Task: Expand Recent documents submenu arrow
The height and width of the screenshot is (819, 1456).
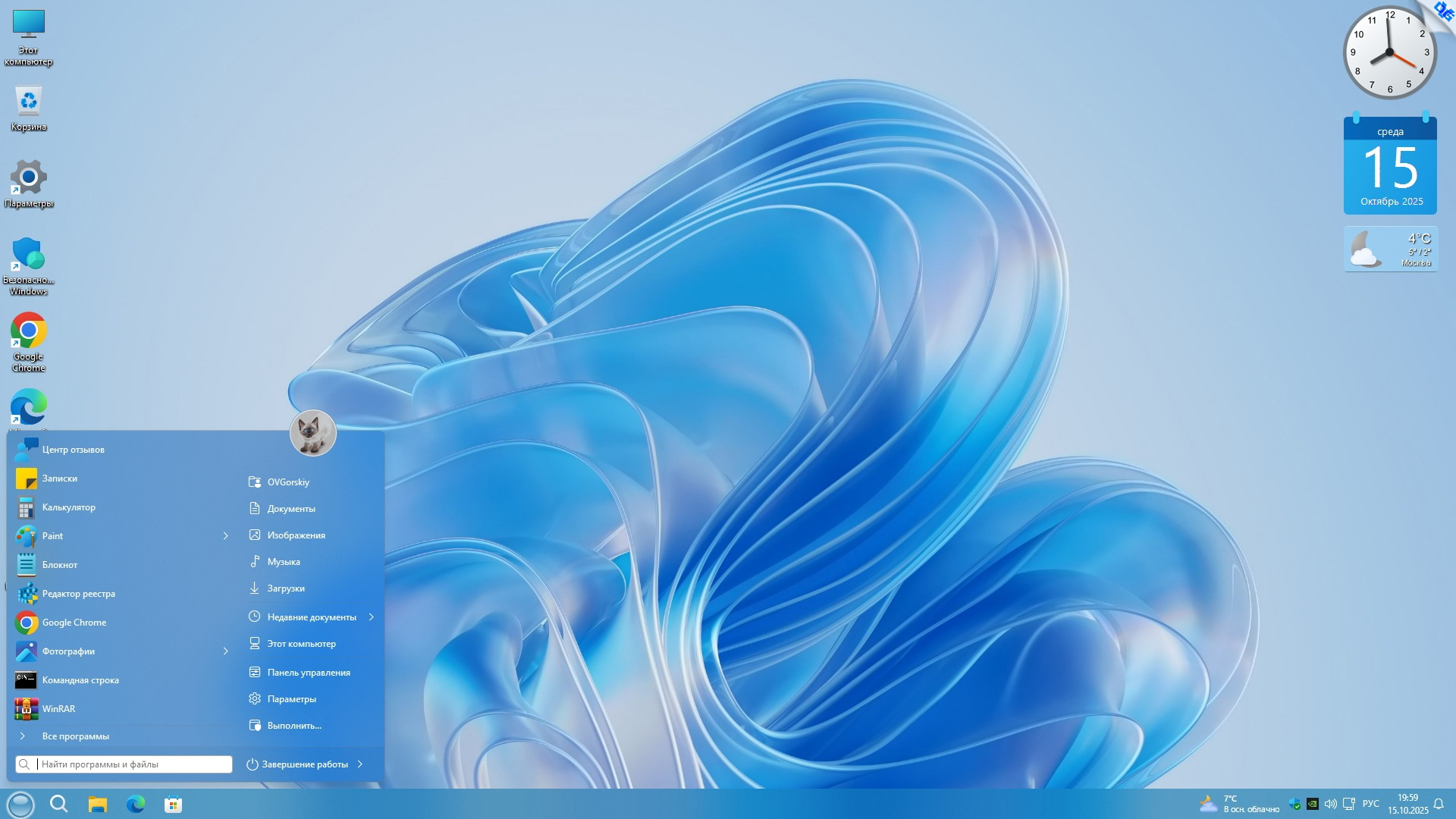Action: 372,617
